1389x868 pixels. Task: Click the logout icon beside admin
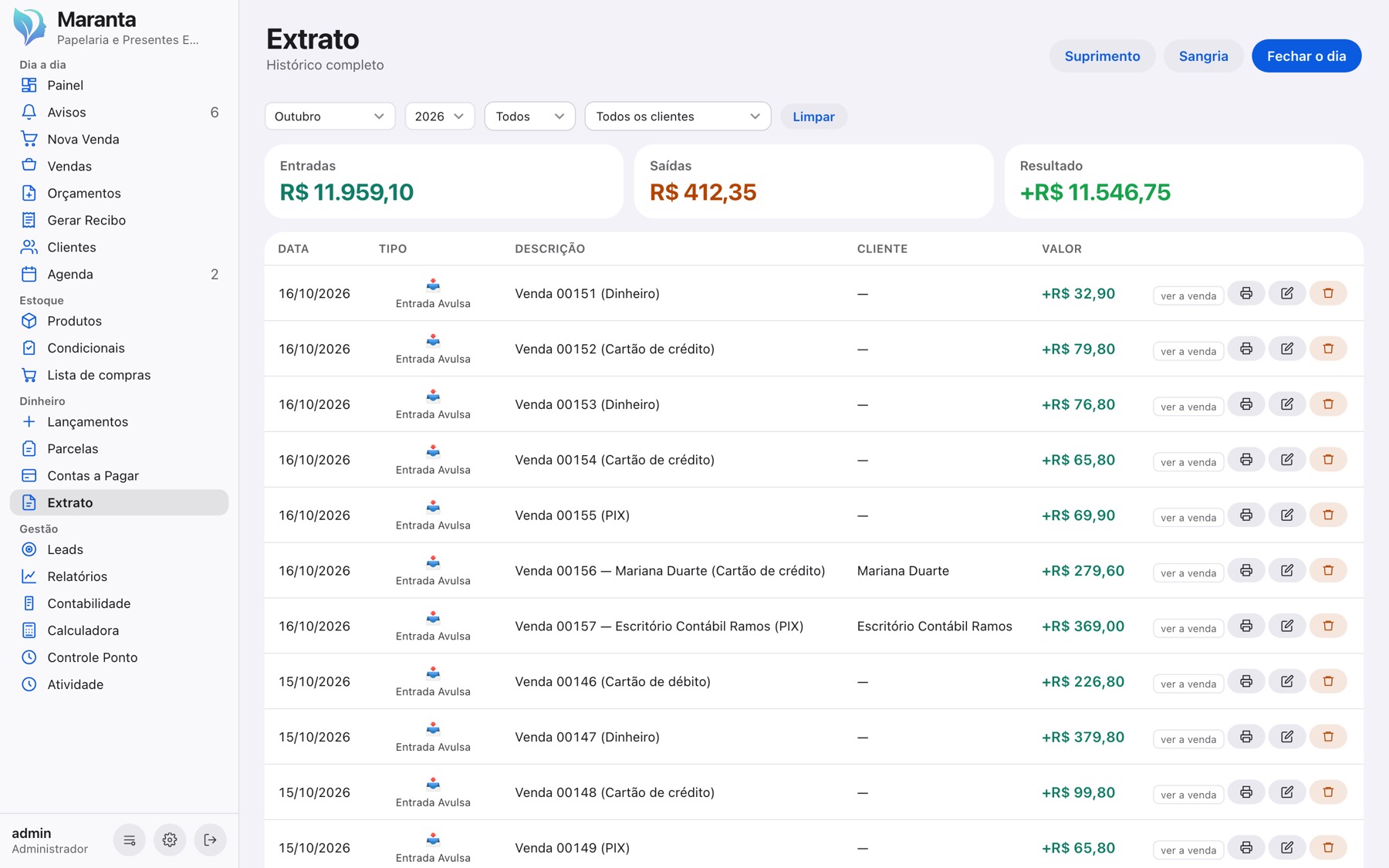click(x=210, y=840)
